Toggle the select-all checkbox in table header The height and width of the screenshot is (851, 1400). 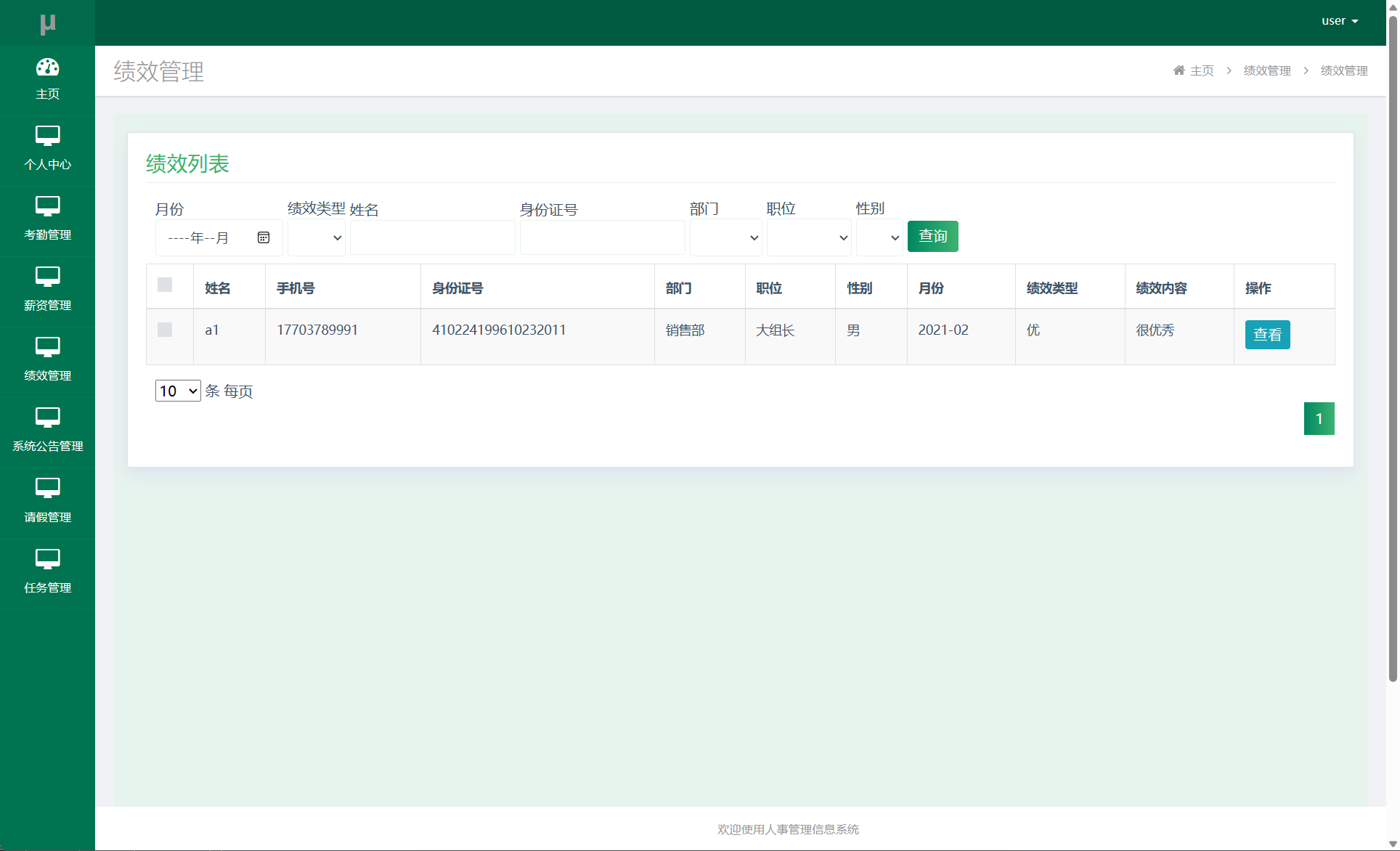(164, 285)
